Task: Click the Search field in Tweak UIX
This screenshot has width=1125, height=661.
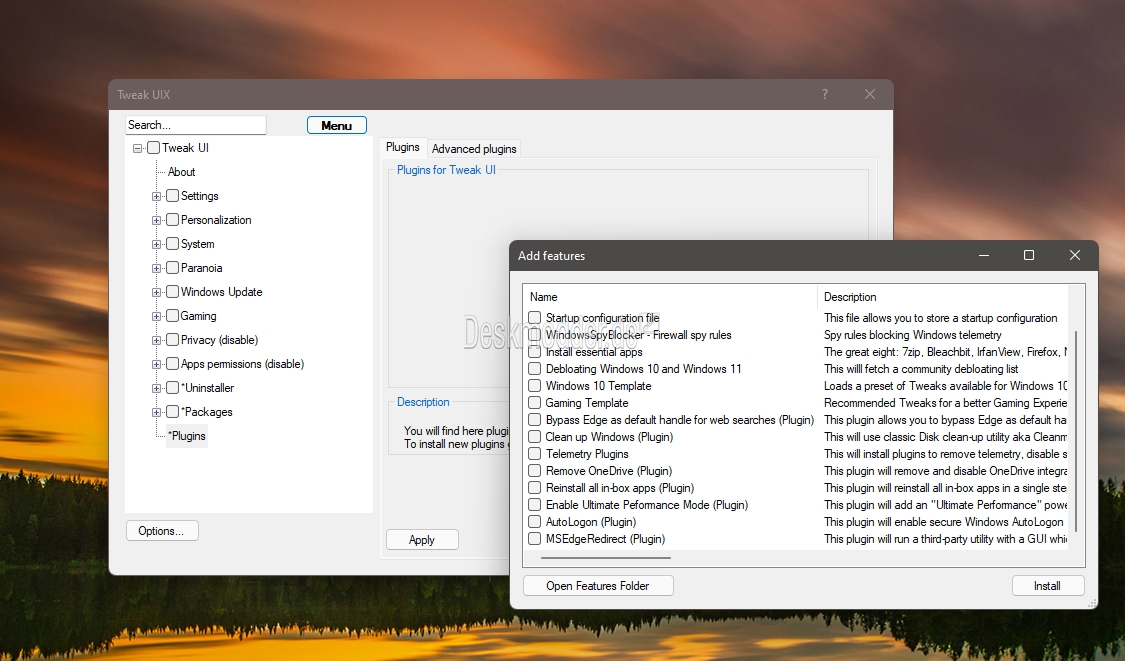Action: coord(195,125)
